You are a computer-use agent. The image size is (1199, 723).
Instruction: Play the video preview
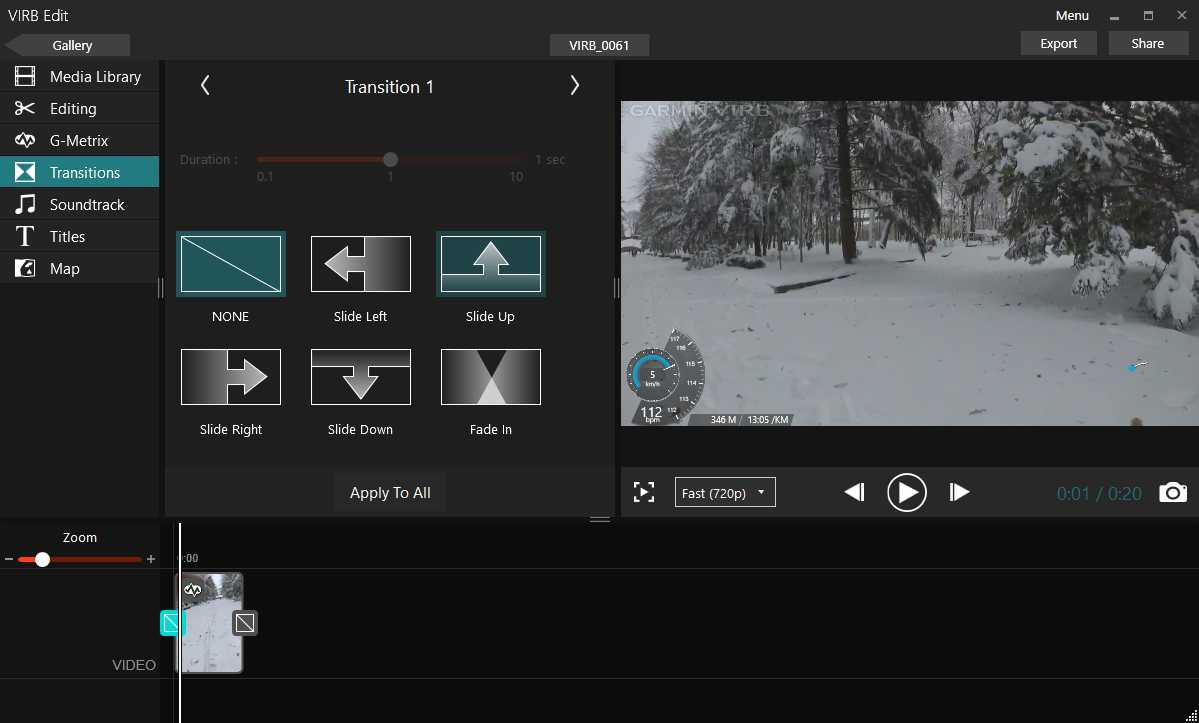pyautogui.click(x=906, y=492)
